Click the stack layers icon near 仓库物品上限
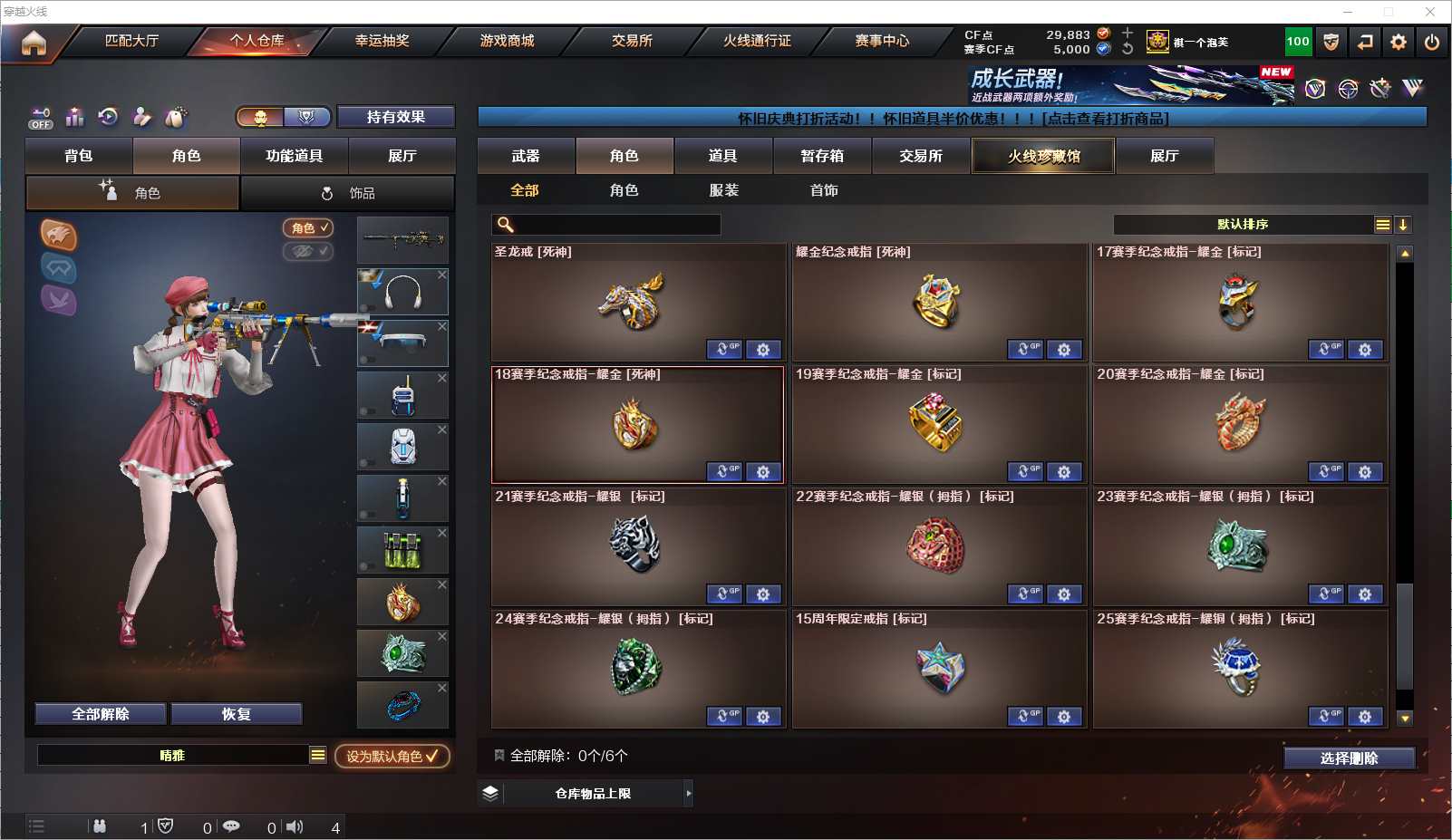Screen dimensions: 1452x840 [x=490, y=794]
